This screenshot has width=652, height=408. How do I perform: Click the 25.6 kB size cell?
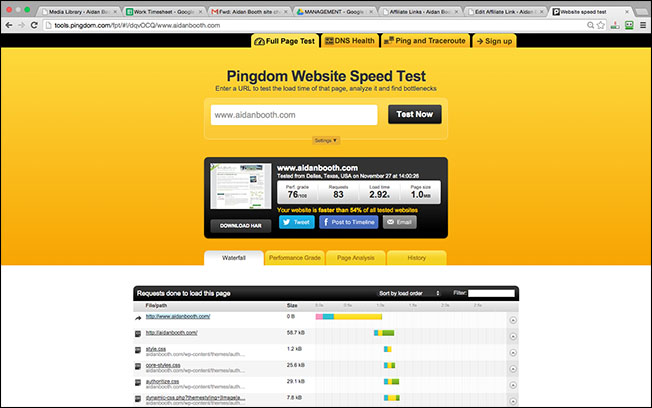pos(295,365)
